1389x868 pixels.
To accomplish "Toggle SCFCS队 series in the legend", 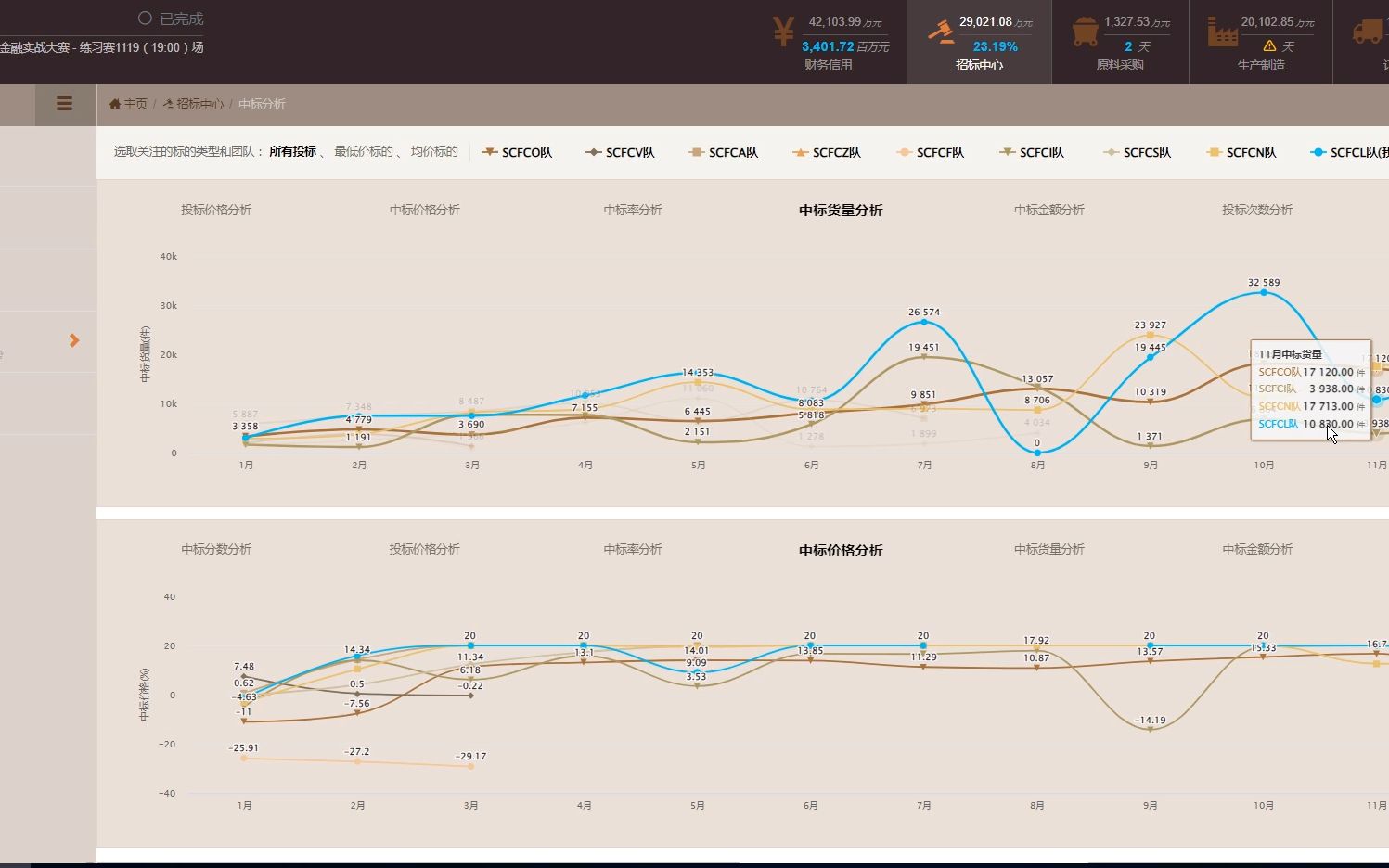I will click(1138, 152).
